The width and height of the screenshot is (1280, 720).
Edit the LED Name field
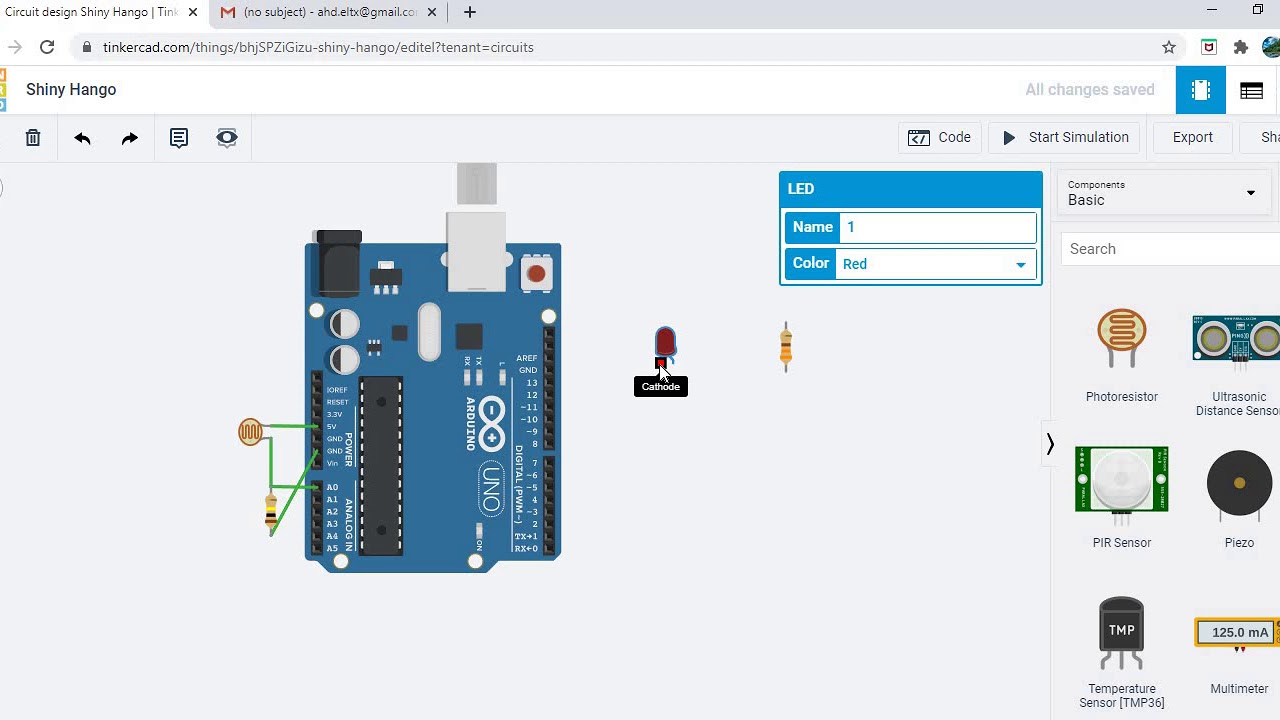938,227
